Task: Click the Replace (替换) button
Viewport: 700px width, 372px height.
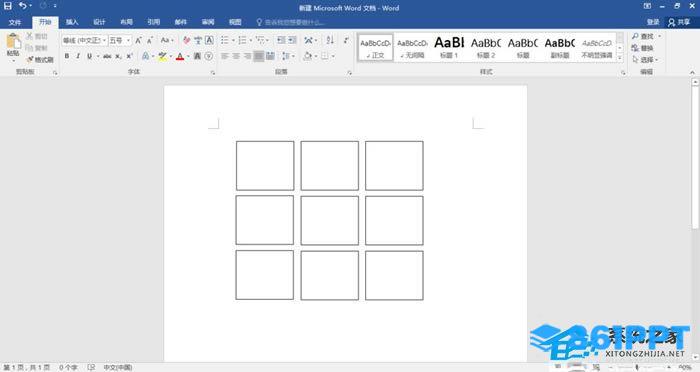Action: click(x=642, y=48)
